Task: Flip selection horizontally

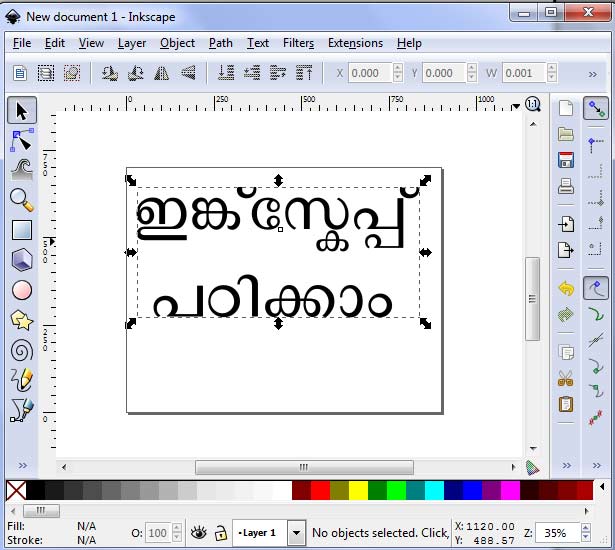Action: click(162, 73)
